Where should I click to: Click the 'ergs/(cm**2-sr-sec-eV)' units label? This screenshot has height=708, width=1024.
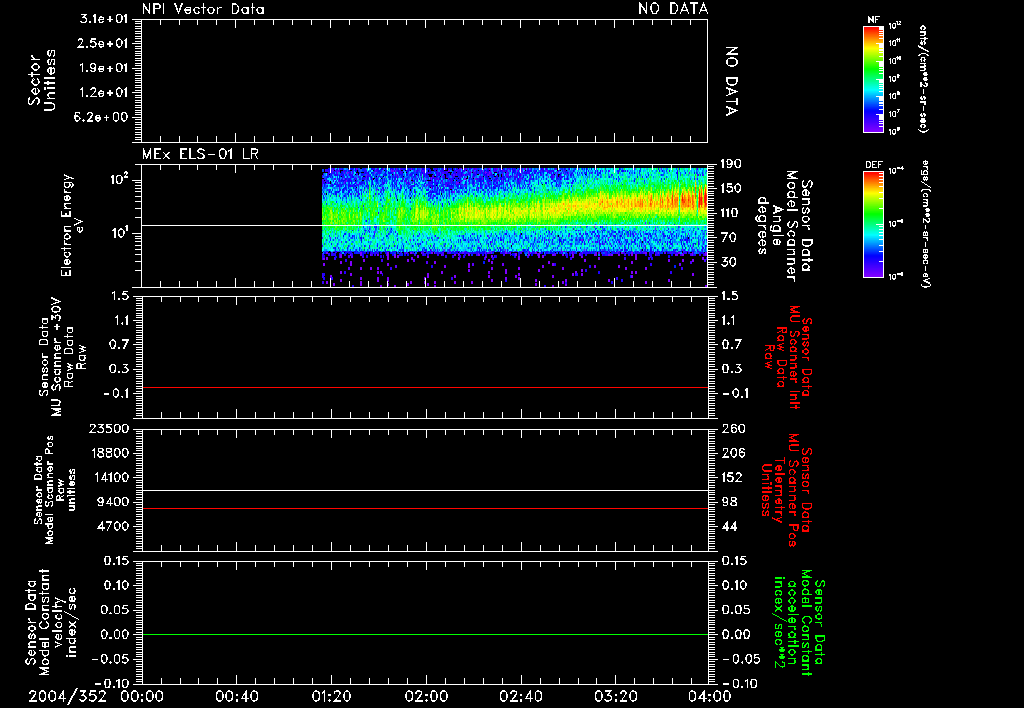coord(925,224)
